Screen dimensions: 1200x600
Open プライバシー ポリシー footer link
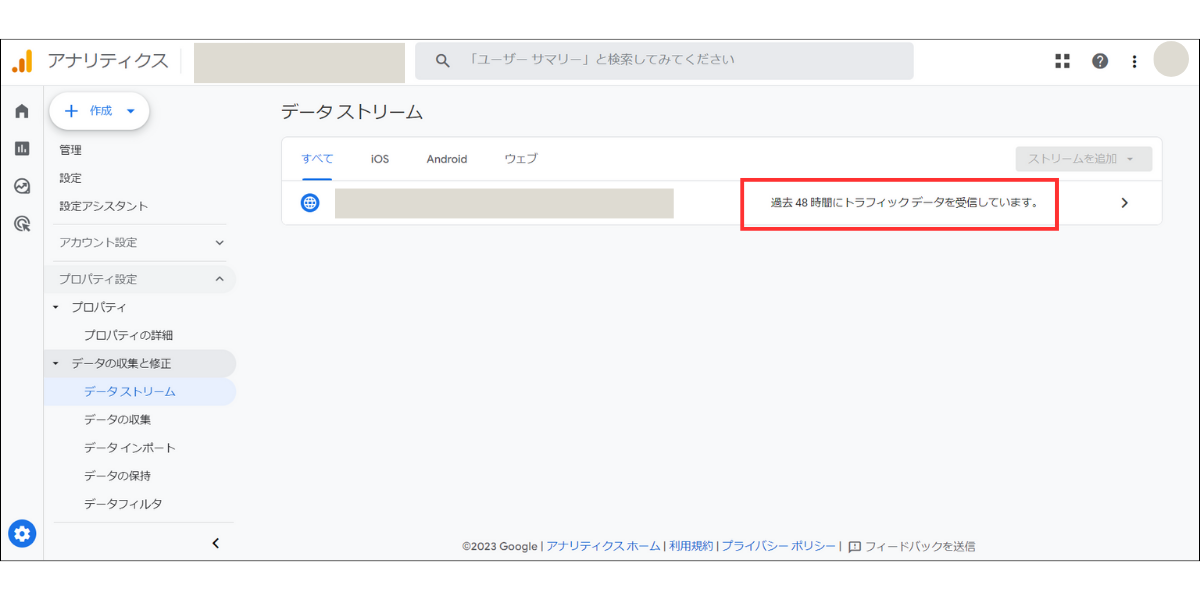click(x=779, y=546)
